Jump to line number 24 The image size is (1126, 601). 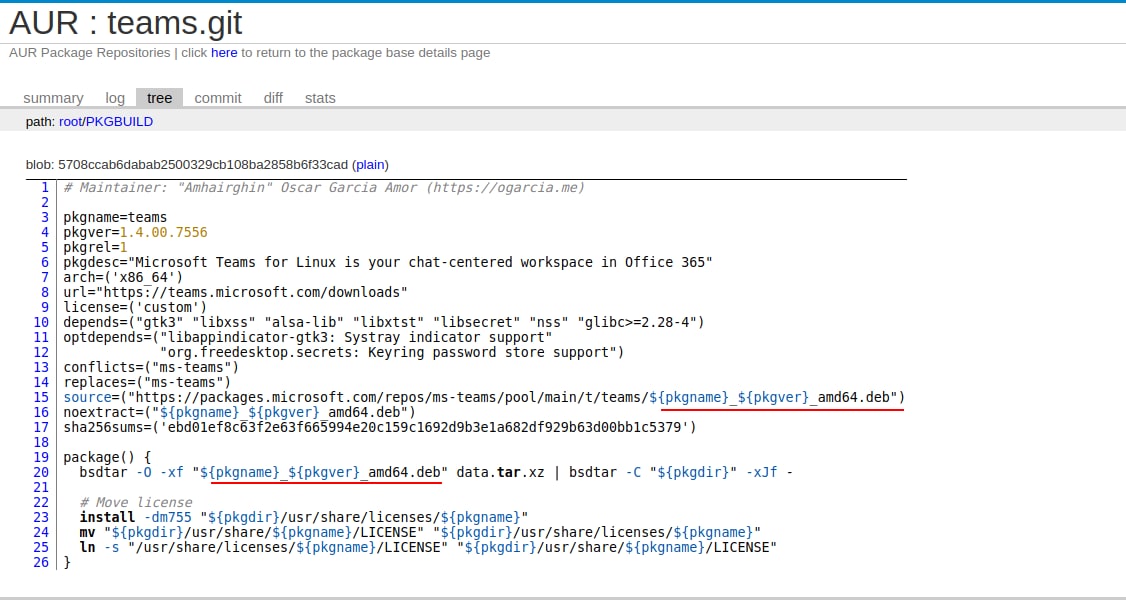point(41,532)
